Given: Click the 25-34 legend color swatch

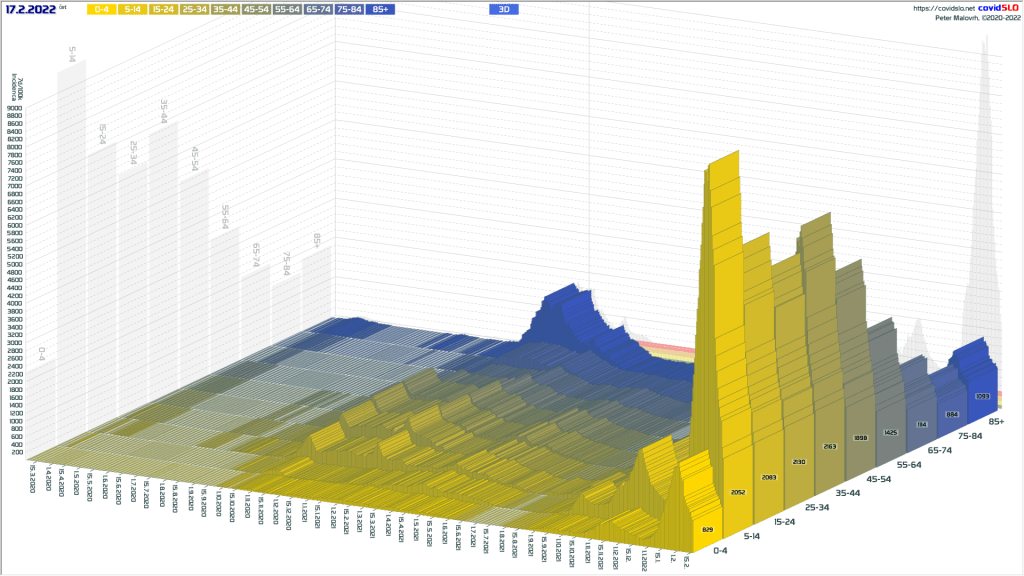Looking at the screenshot, I should [195, 9].
